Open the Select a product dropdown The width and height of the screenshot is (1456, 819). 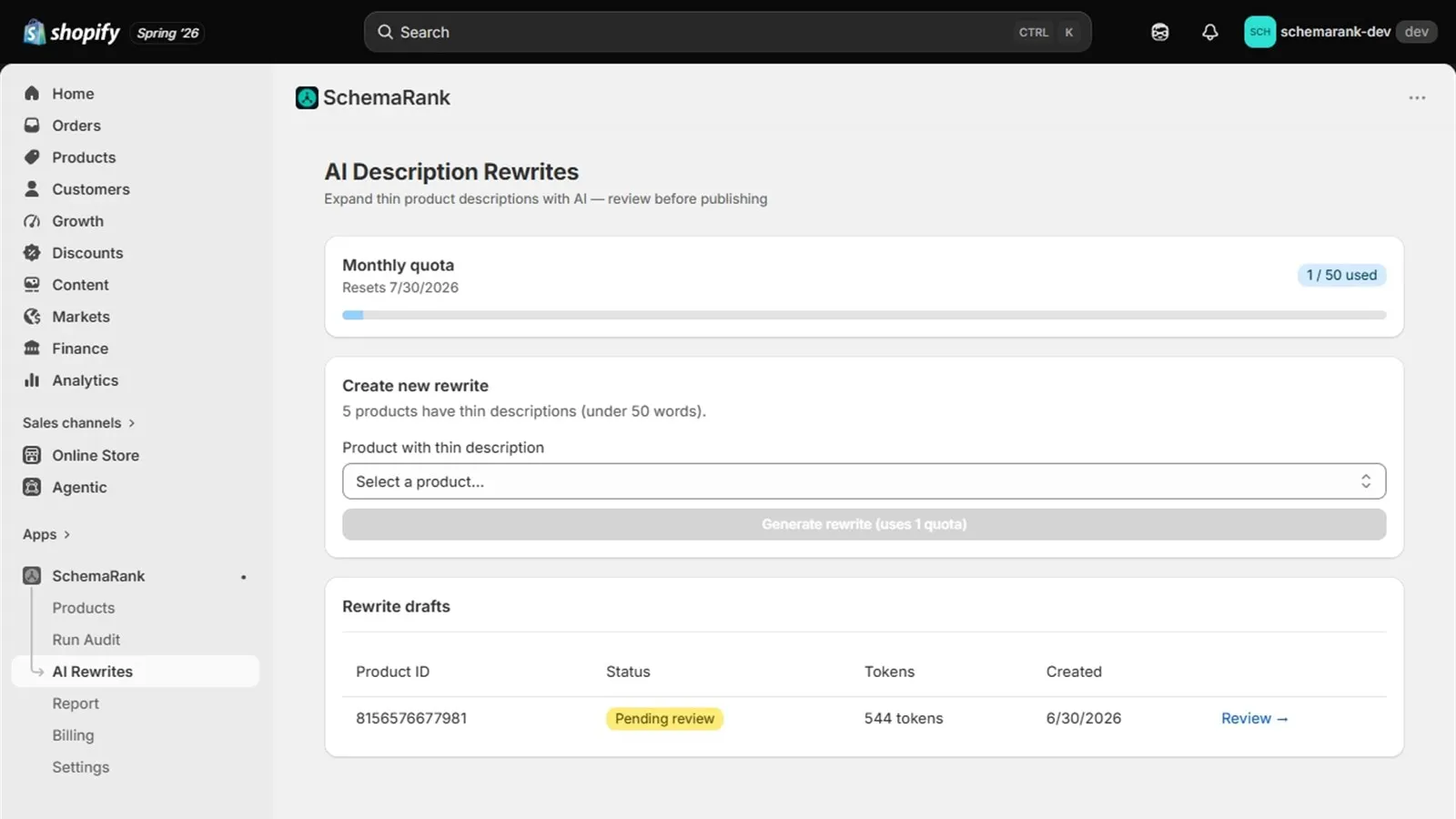coord(864,481)
